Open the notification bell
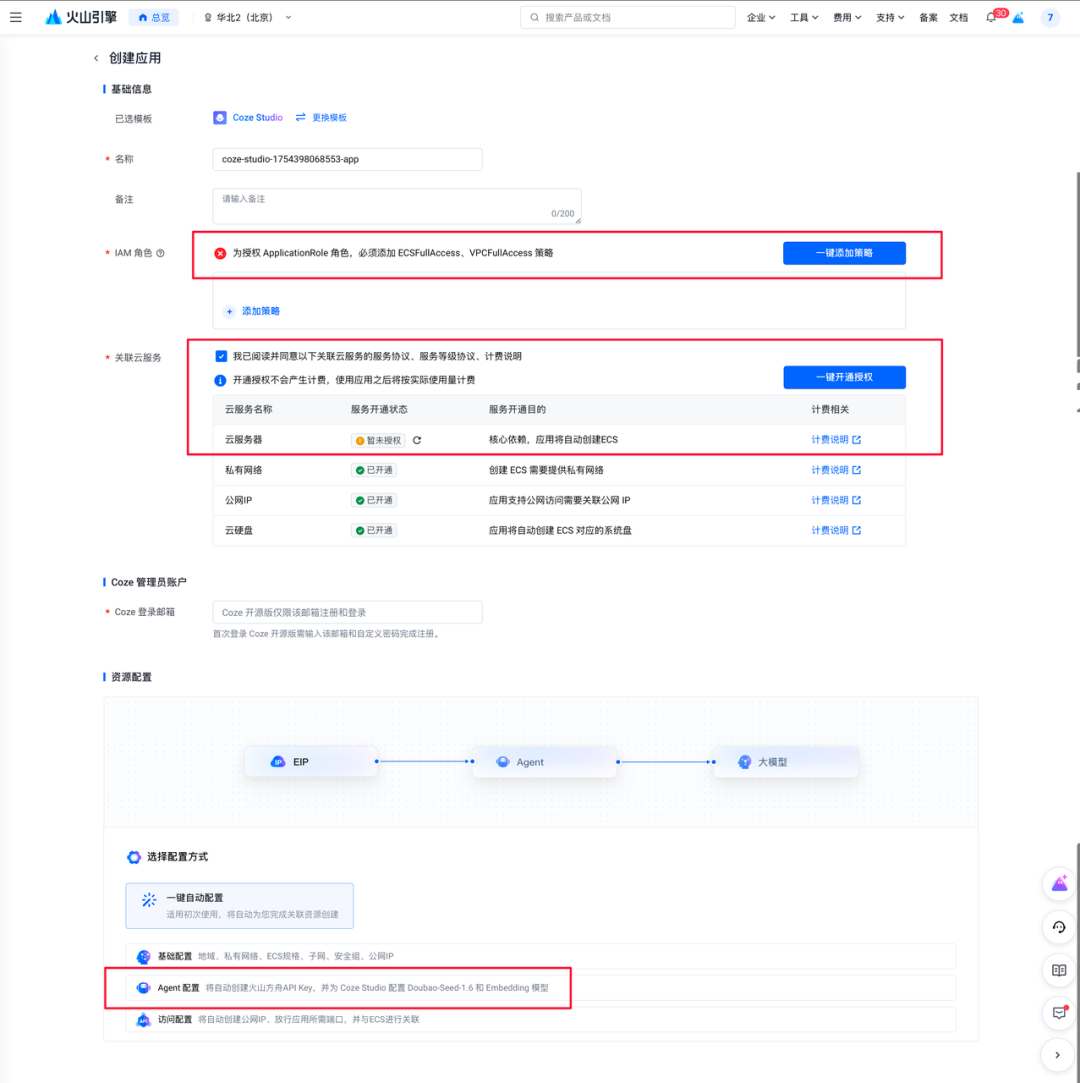 click(x=991, y=17)
